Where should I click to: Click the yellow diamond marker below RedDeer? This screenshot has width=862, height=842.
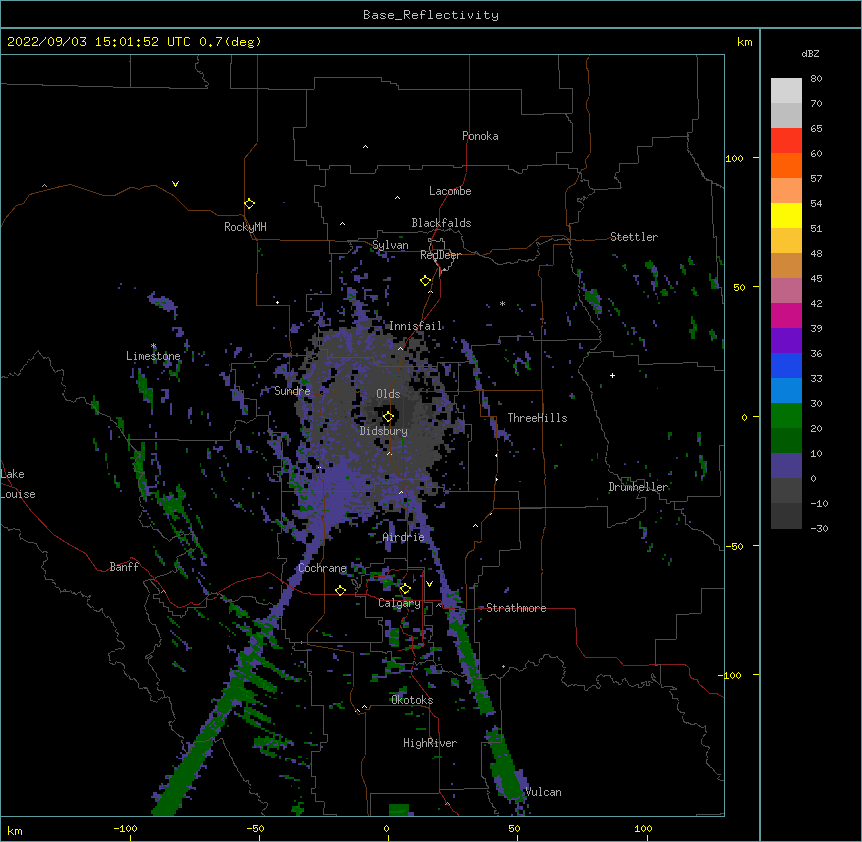pyautogui.click(x=426, y=281)
